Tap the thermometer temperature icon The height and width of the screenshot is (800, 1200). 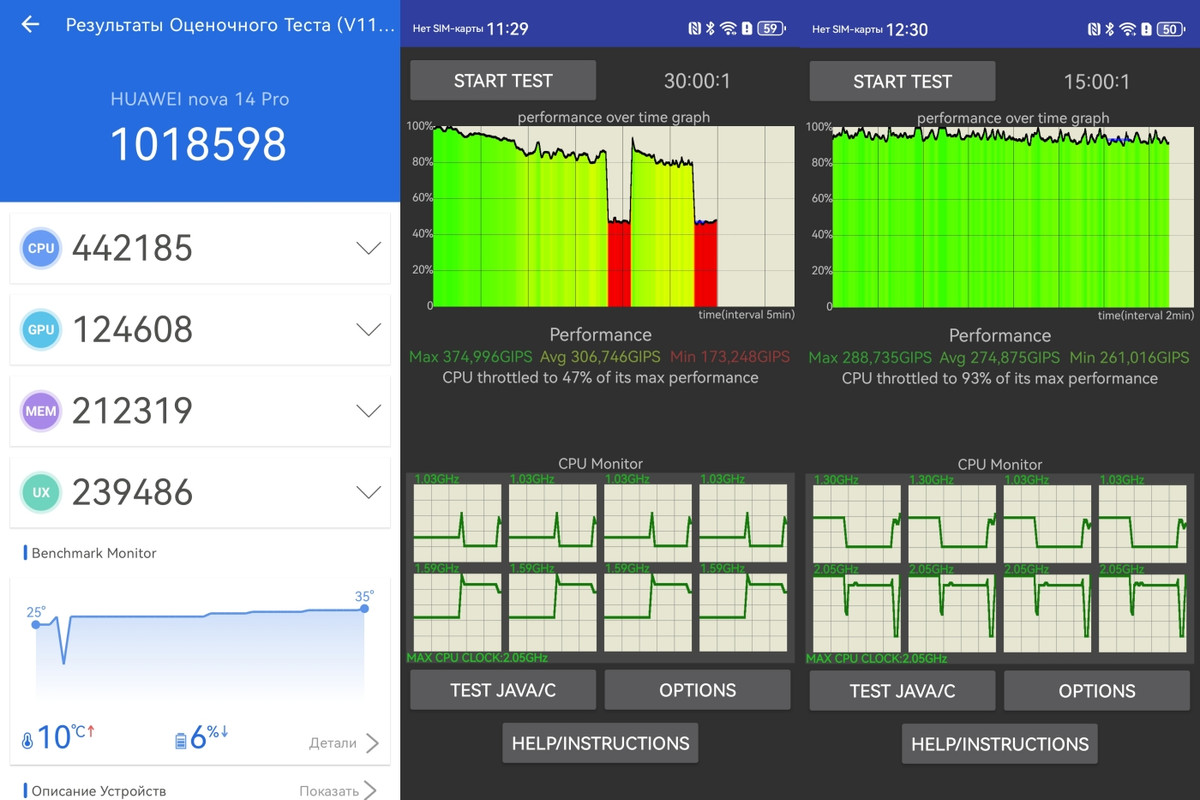[x=27, y=741]
